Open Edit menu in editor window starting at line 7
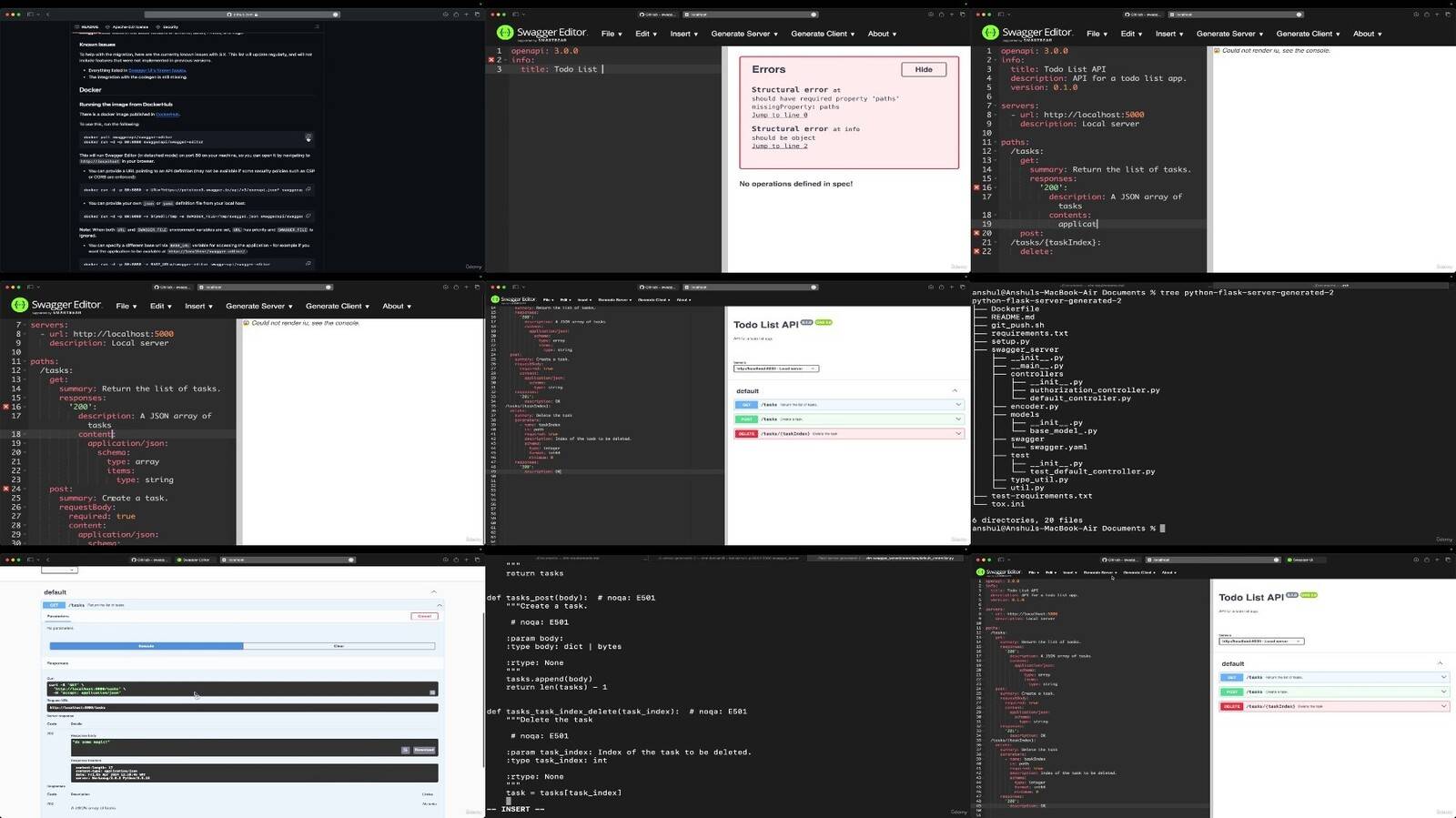Image resolution: width=1456 pixels, height=818 pixels. [160, 307]
